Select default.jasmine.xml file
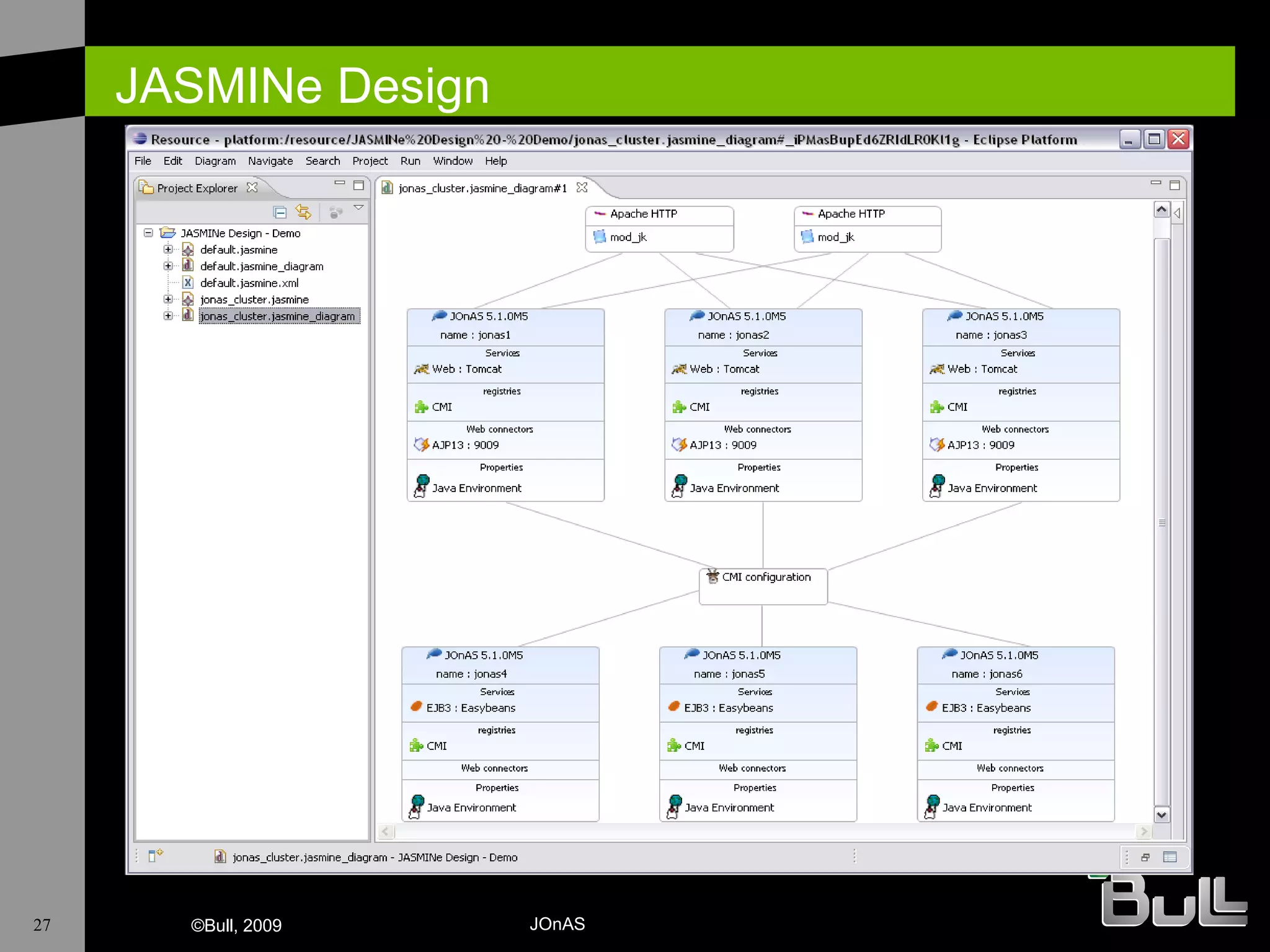The image size is (1270, 952). (x=249, y=283)
